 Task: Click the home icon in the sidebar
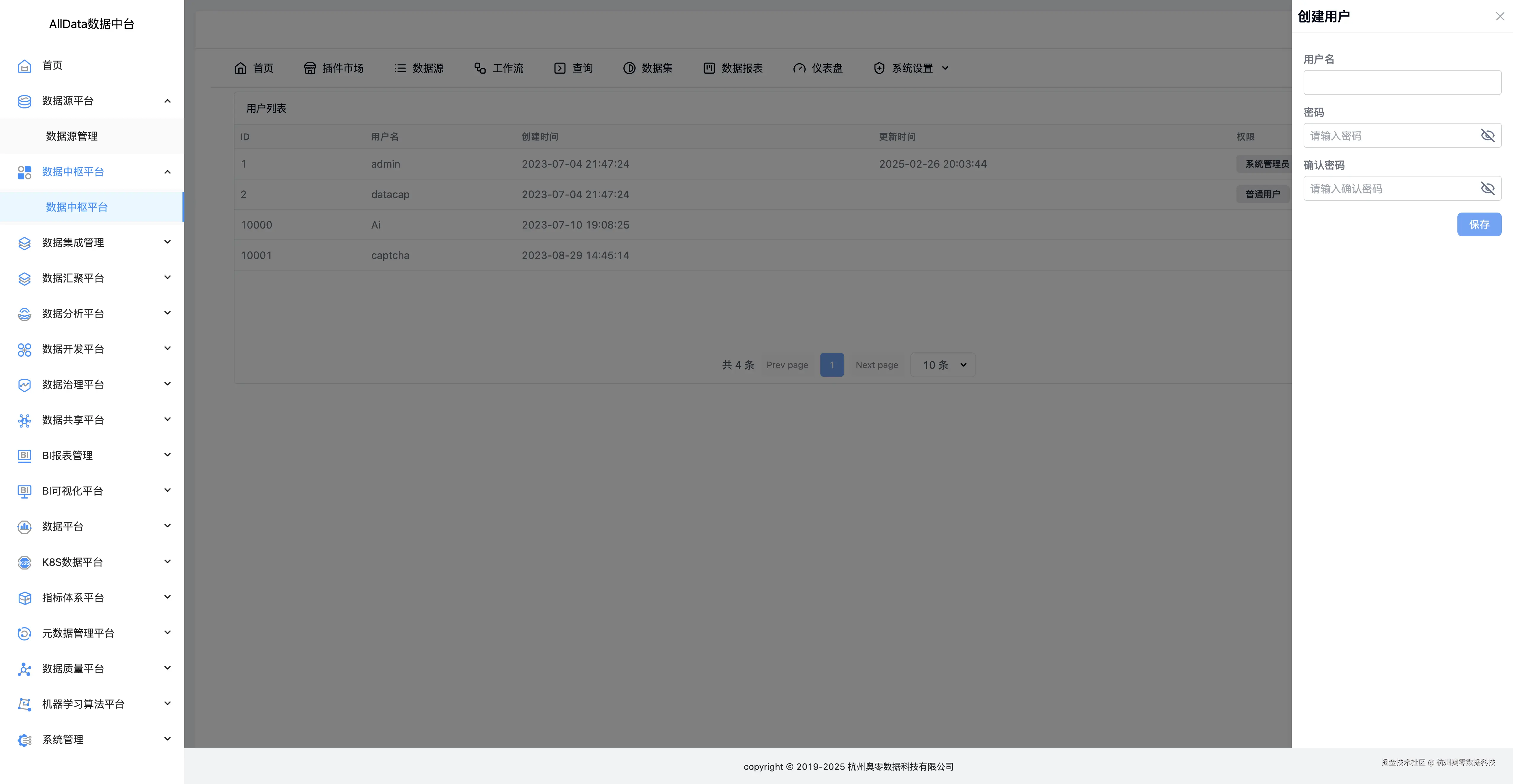click(x=24, y=66)
